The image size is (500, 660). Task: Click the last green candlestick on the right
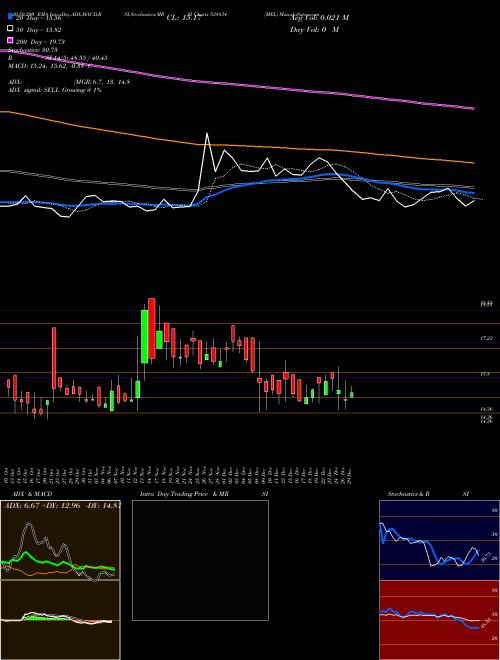pos(352,395)
